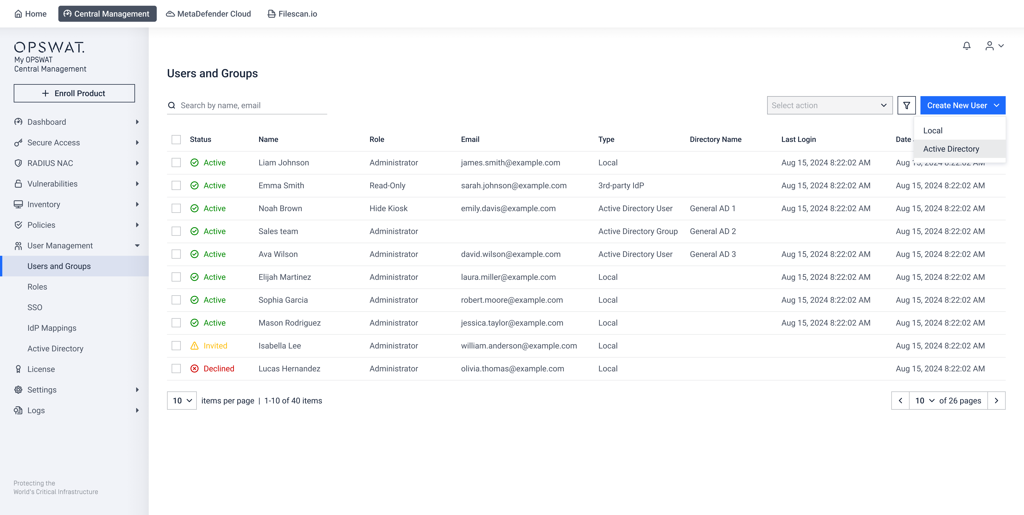Tick the select-all checkbox in table header
The image size is (1024, 515).
(176, 140)
